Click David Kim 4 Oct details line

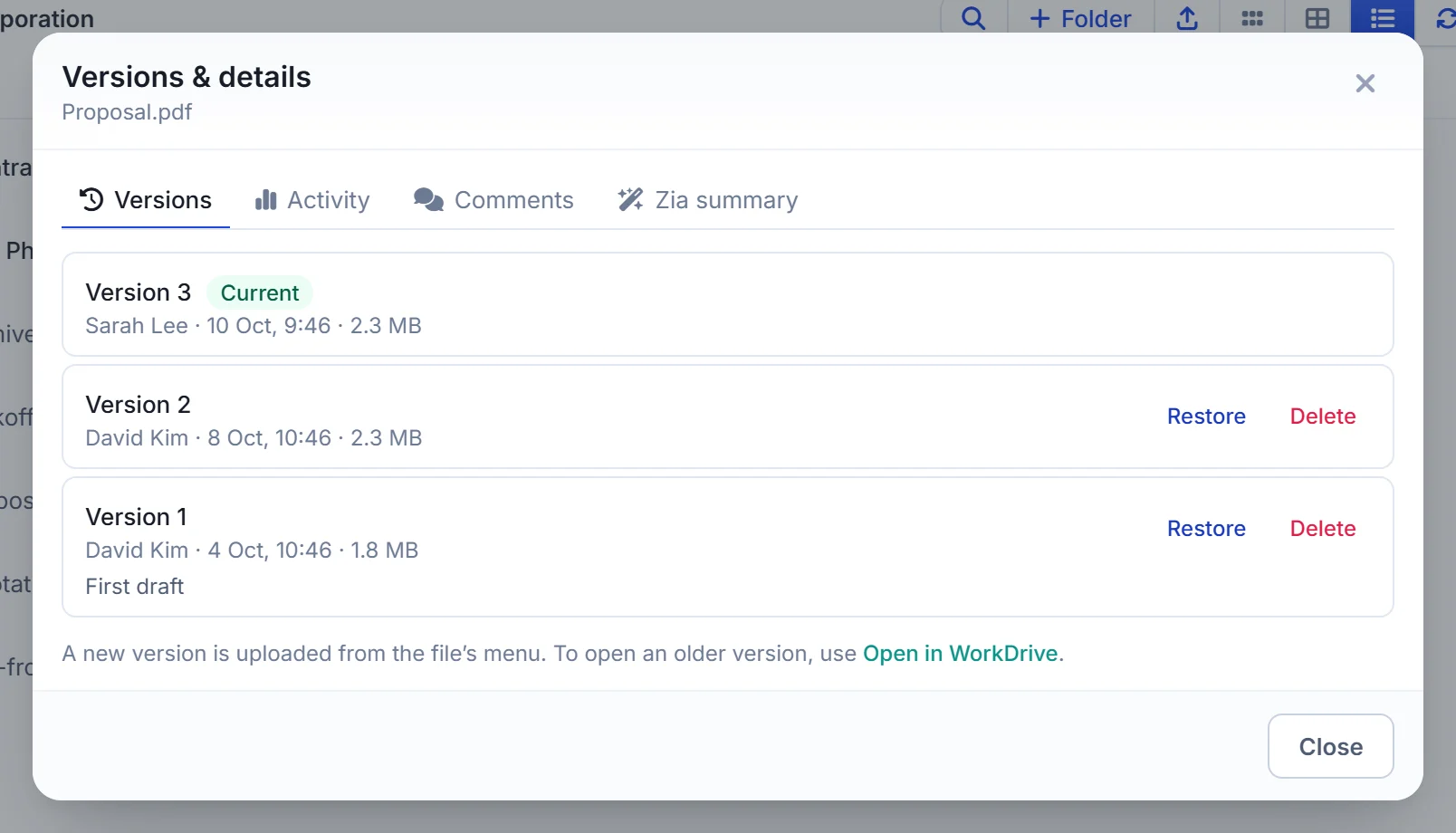tap(252, 551)
